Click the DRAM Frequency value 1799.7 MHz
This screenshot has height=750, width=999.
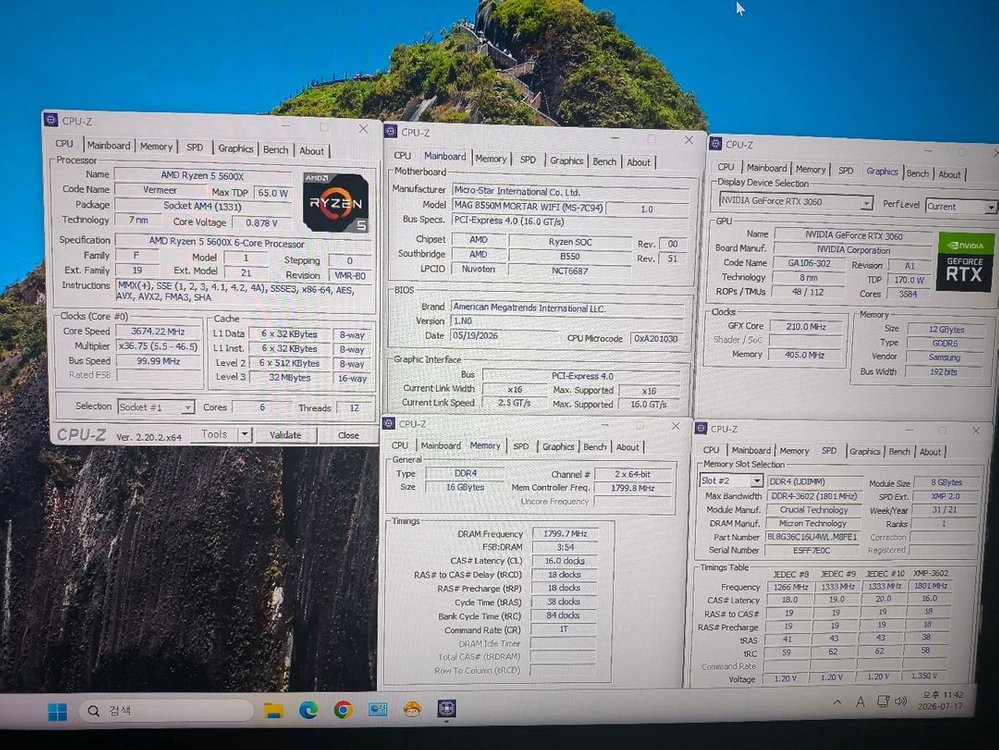coord(564,533)
